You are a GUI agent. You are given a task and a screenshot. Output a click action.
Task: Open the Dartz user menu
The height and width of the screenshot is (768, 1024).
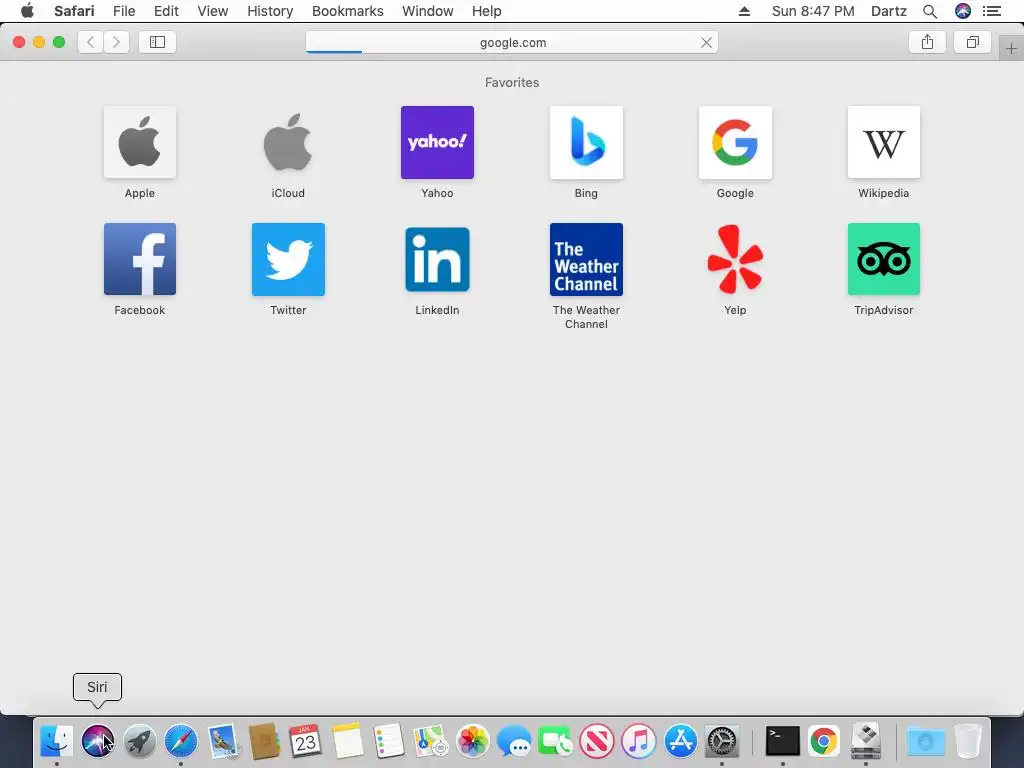(889, 11)
